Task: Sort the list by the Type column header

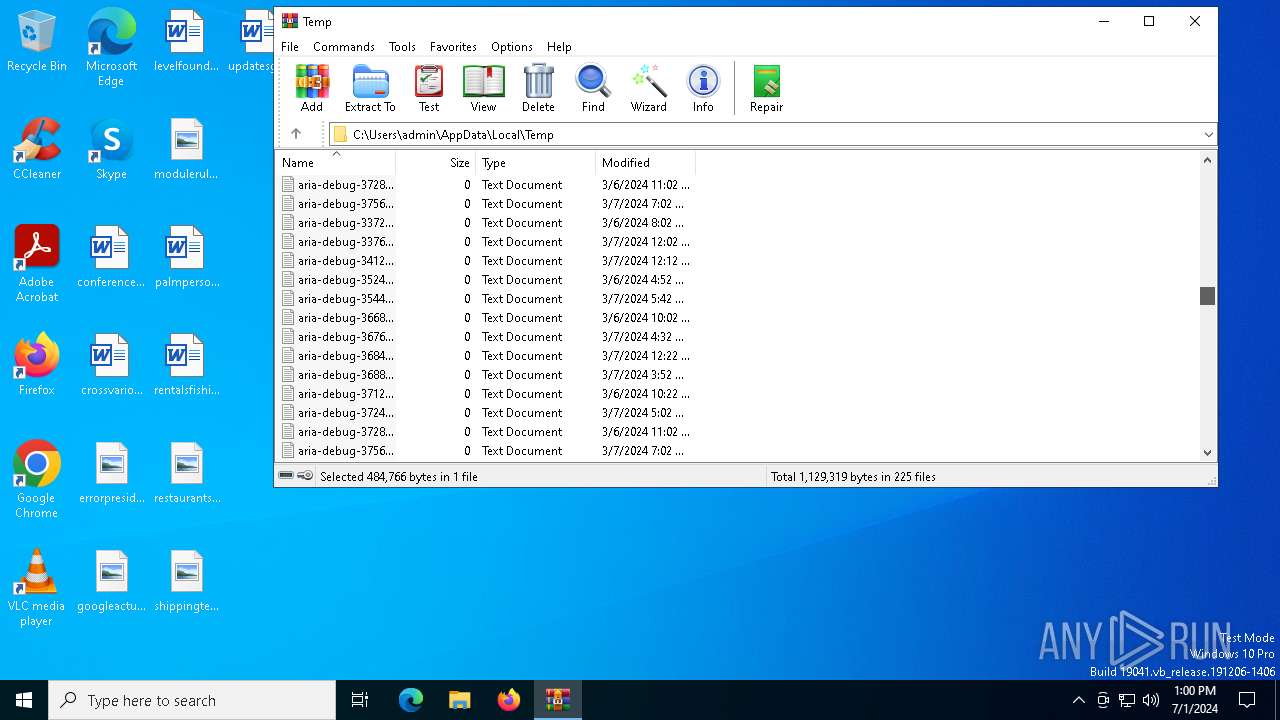Action: coord(536,162)
